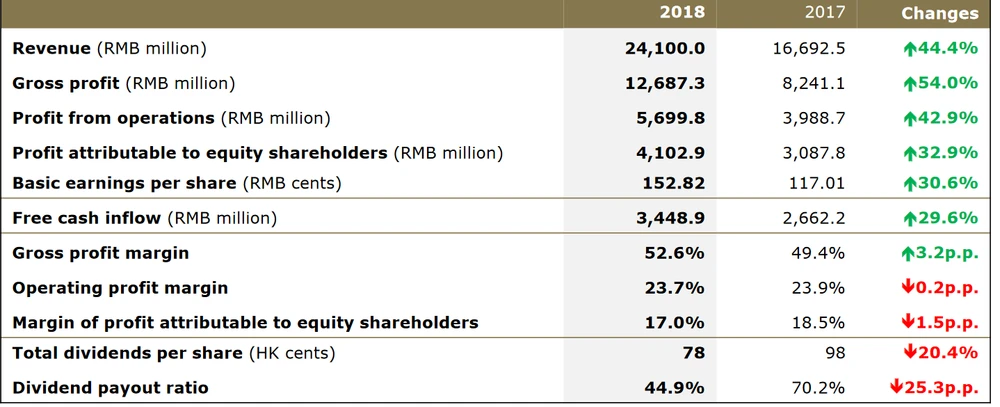Select the Gross profit margin label
1000x407 pixels.
coord(100,253)
